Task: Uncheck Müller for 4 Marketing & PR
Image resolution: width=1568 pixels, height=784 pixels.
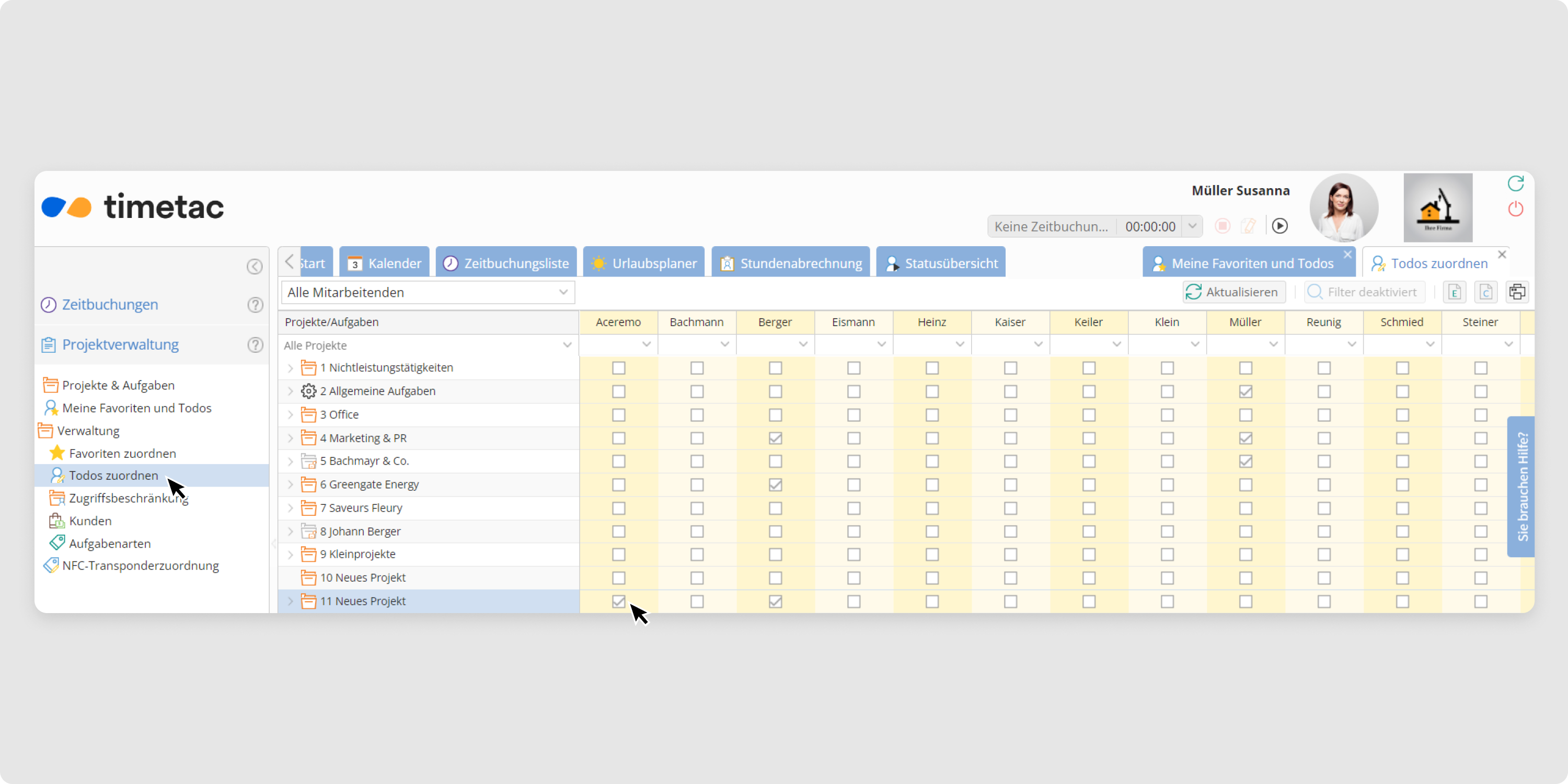Action: click(x=1246, y=439)
